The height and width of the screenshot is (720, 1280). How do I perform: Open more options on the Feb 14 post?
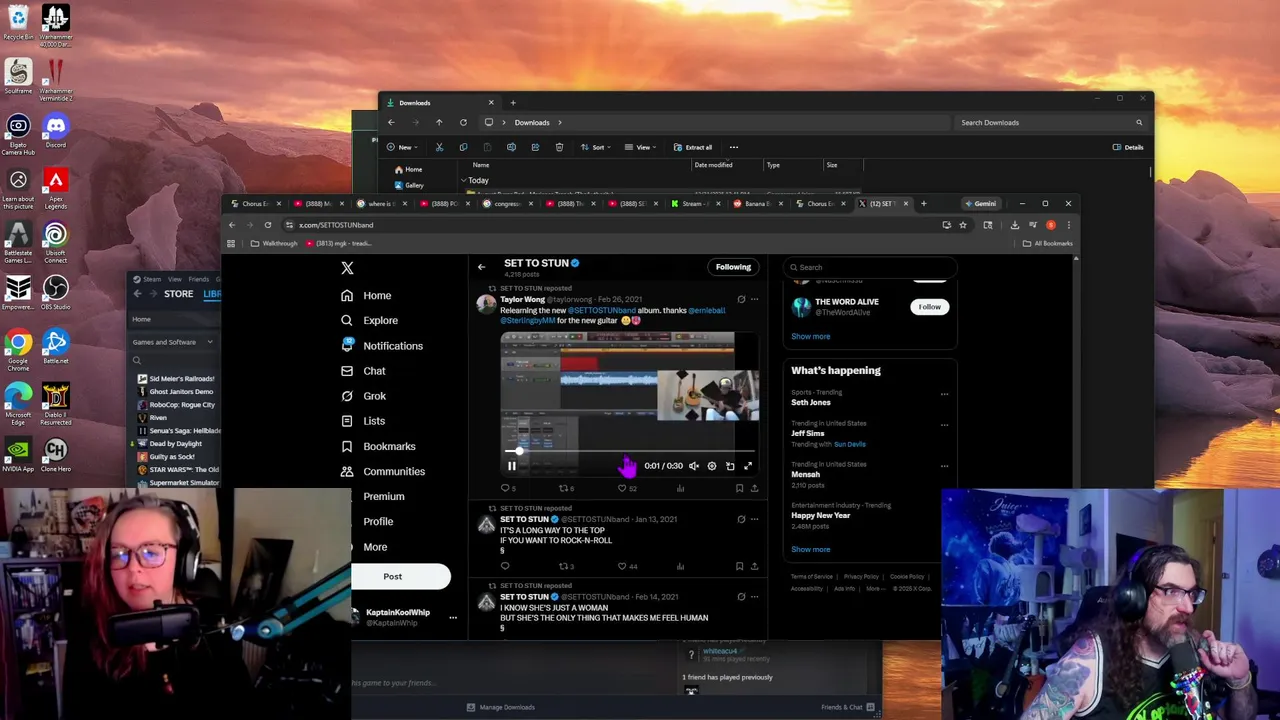pyautogui.click(x=754, y=596)
